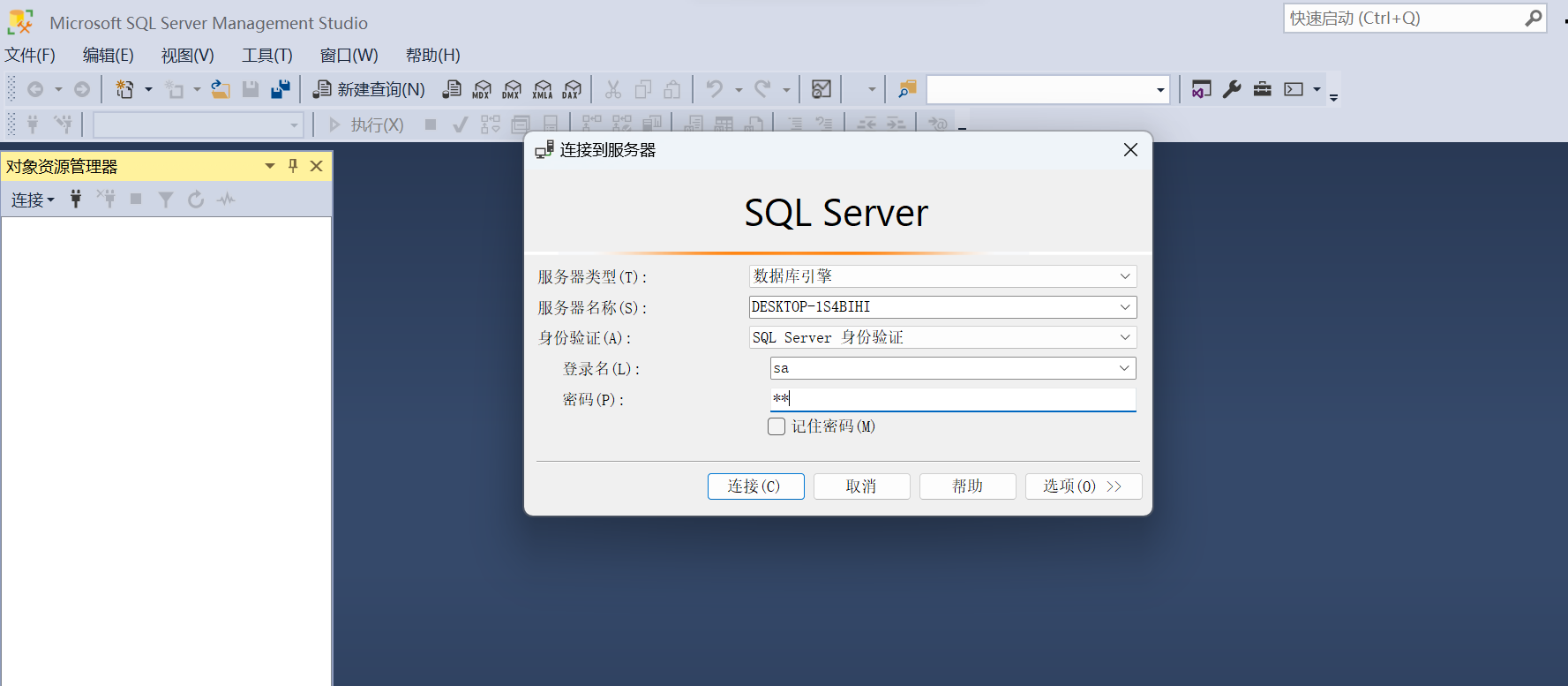Click the Cut scissors icon
1568x686 pixels.
[x=613, y=89]
